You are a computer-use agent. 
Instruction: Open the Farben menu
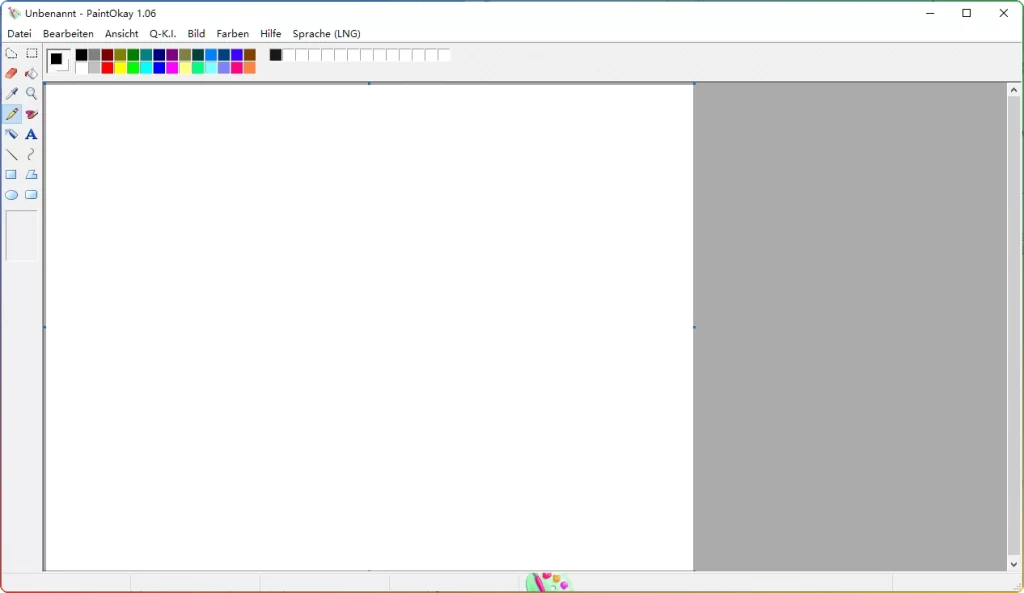232,33
